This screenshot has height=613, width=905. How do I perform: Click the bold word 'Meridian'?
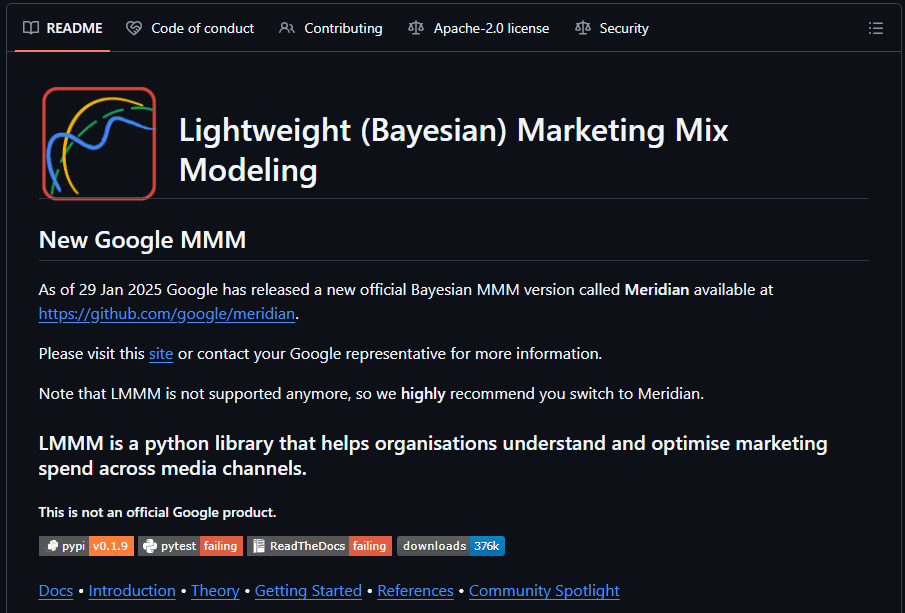tap(657, 289)
